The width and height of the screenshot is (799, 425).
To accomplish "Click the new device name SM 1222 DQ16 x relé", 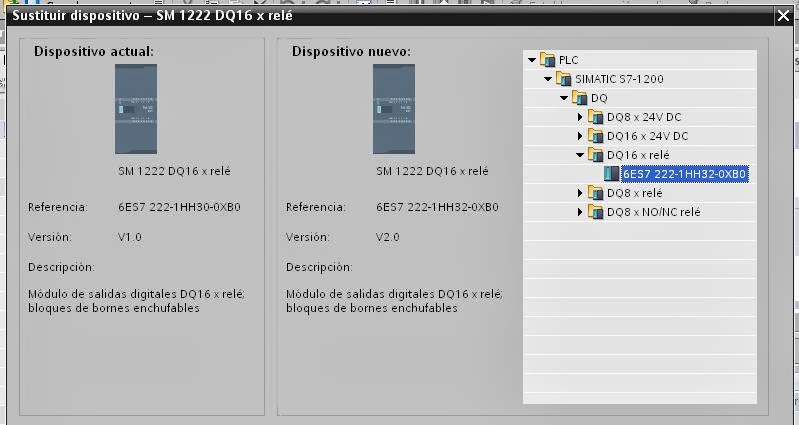I will 432,171.
